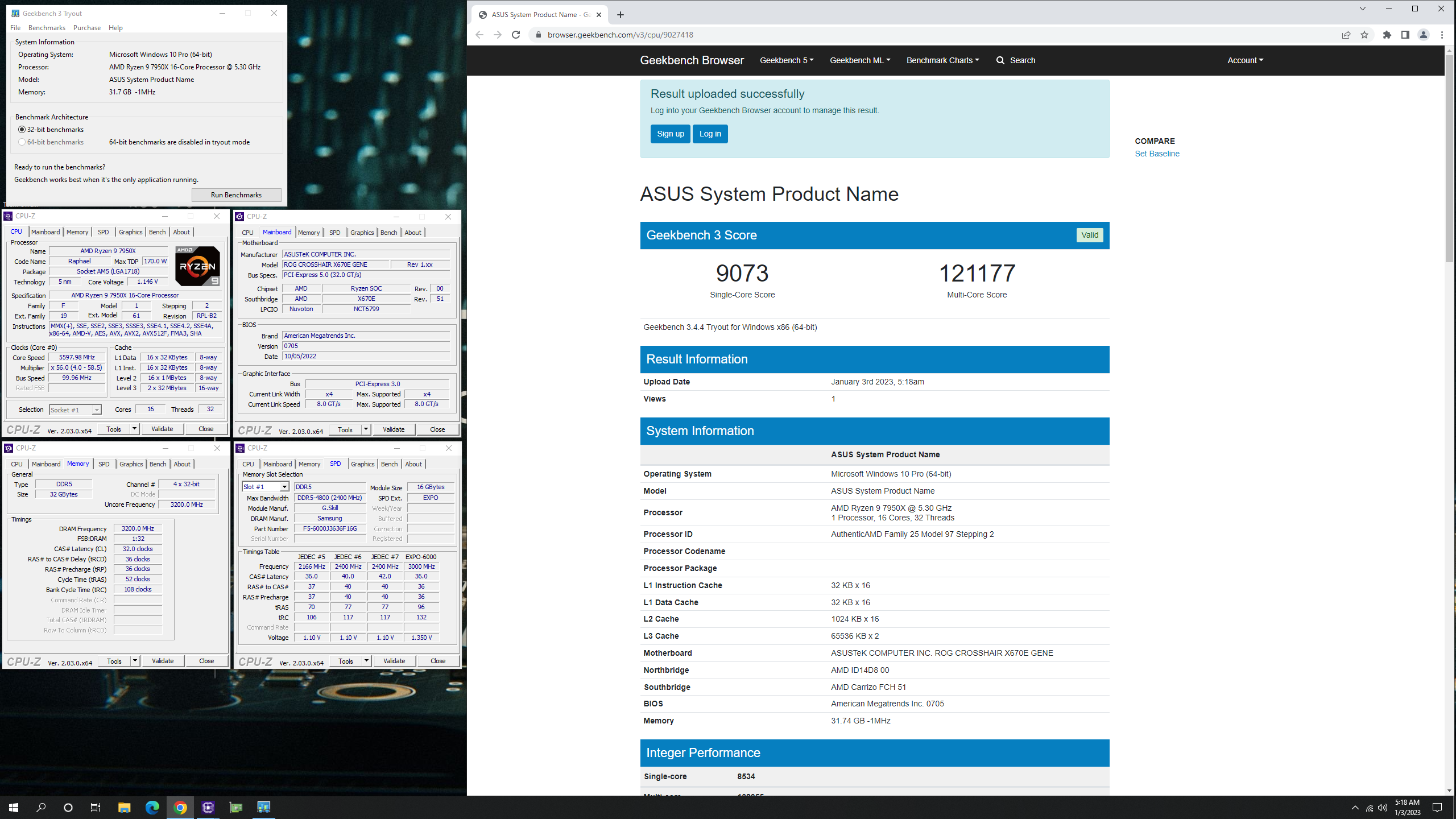
Task: Open Chrome profile avatar
Action: tap(1424, 35)
